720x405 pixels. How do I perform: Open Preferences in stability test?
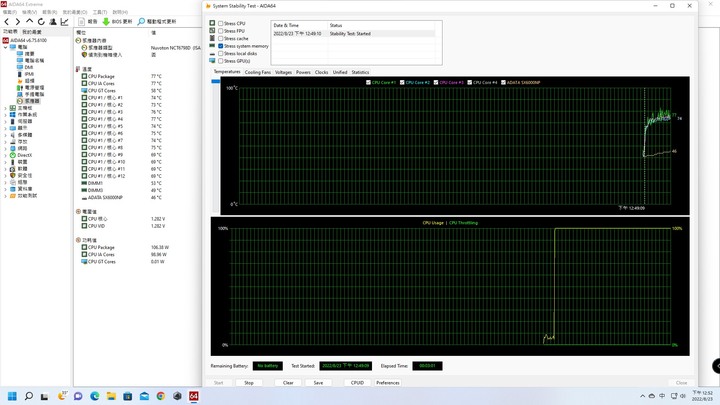[x=388, y=382]
